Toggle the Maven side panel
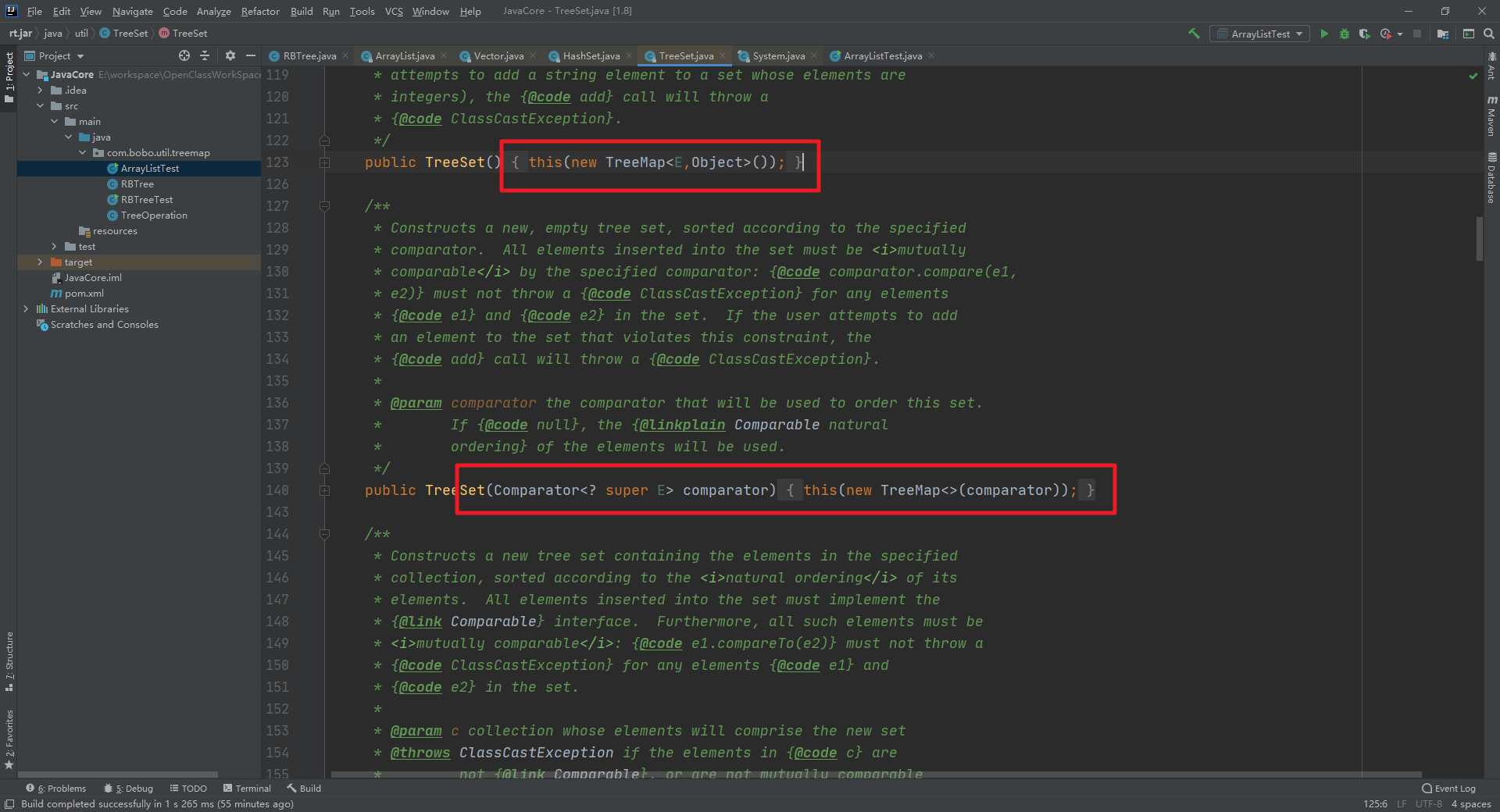 (x=1491, y=116)
